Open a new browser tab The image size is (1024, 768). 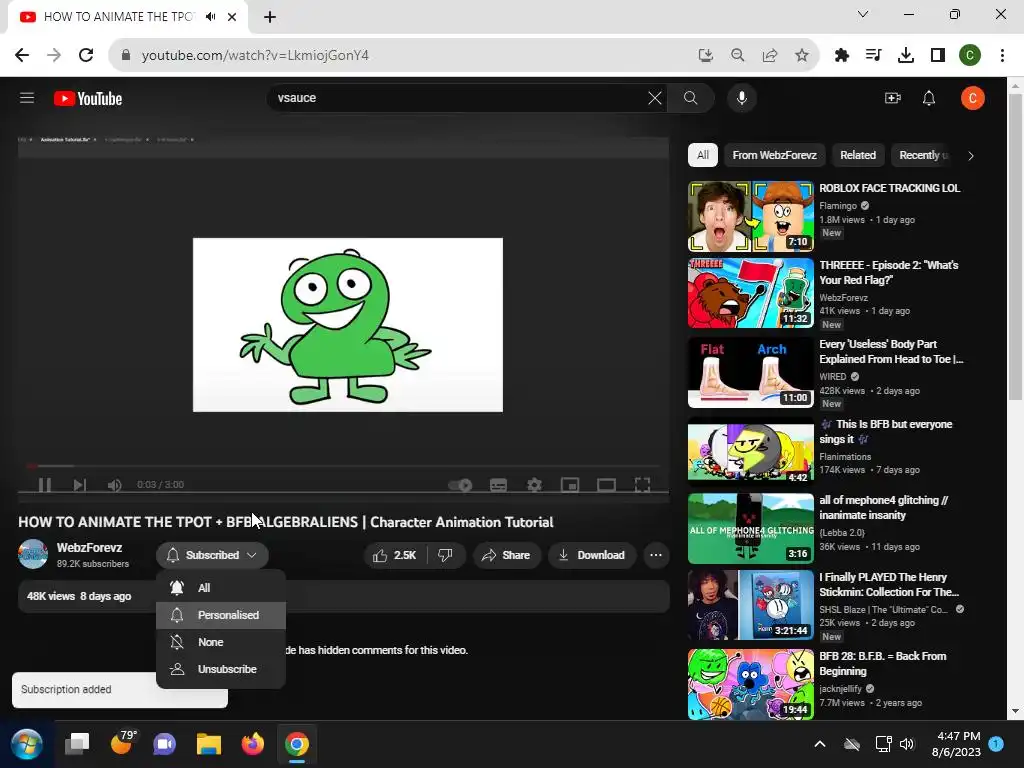pos(270,17)
